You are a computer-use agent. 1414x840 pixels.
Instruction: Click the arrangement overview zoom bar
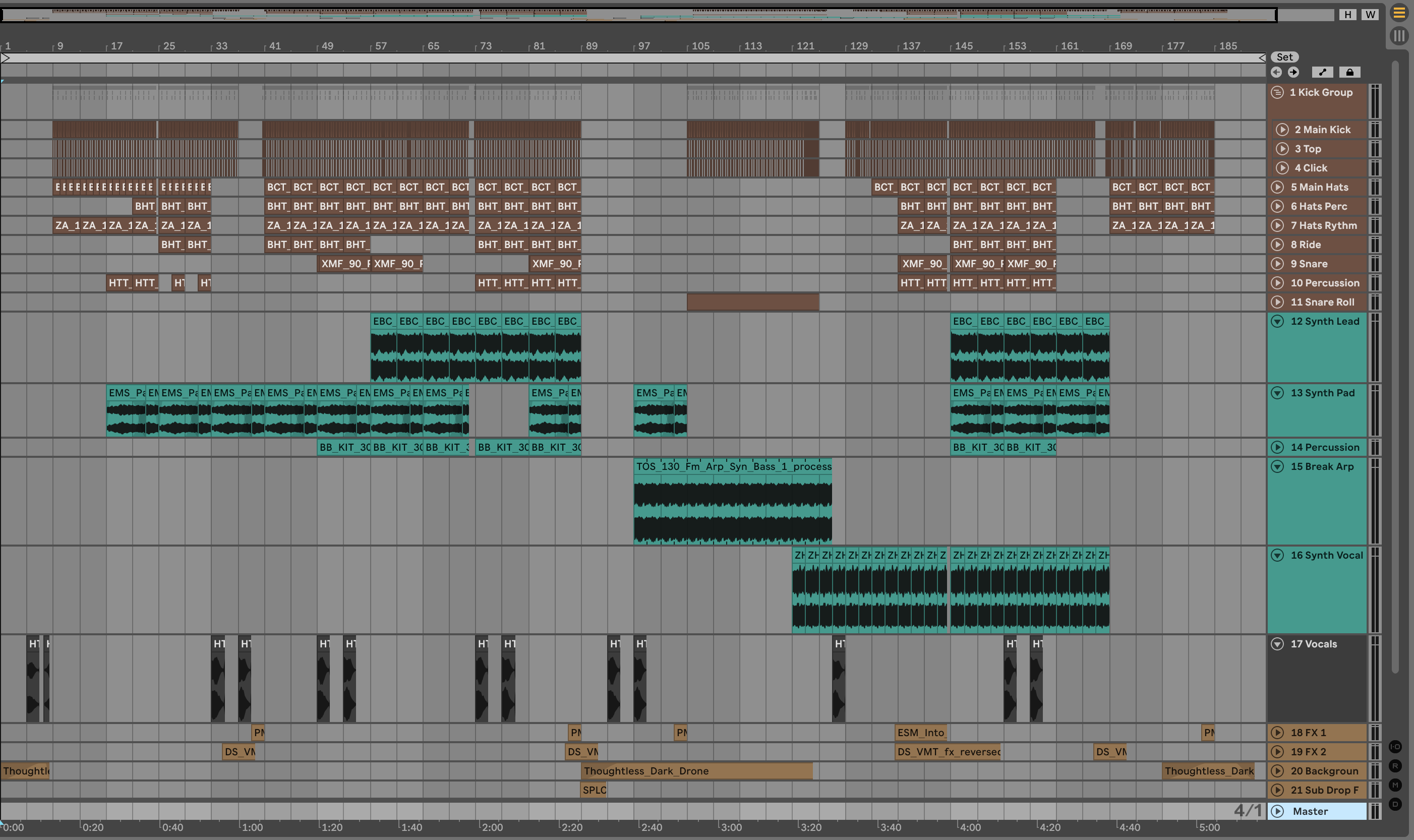638,14
